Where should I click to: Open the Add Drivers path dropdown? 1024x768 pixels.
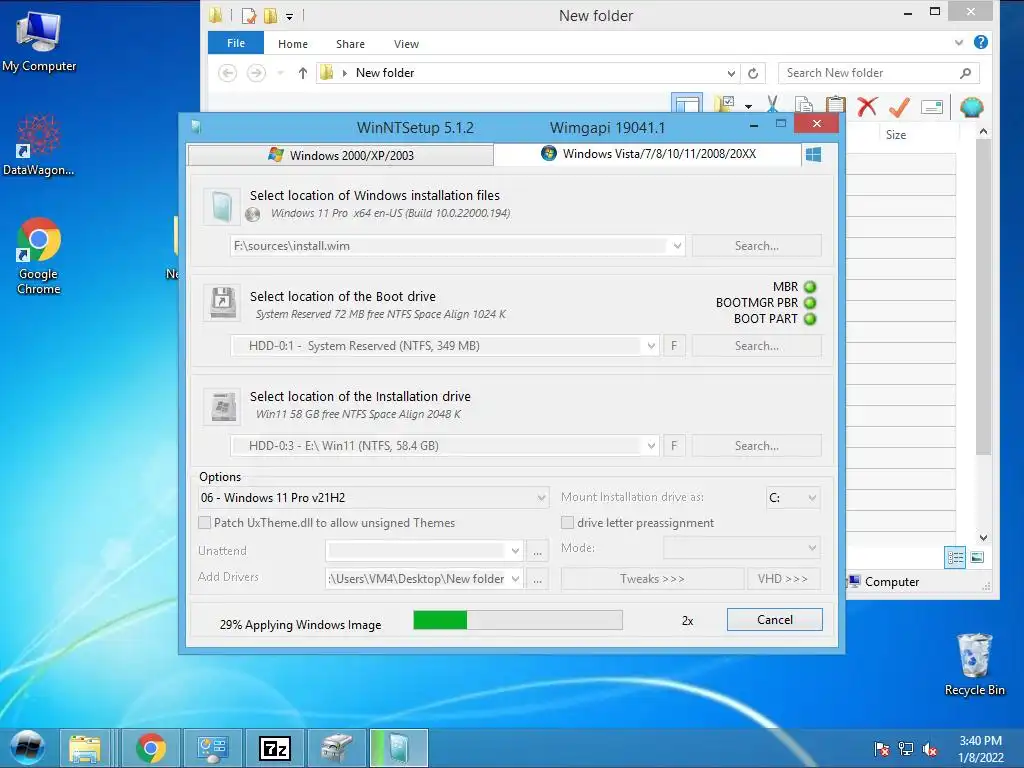515,579
